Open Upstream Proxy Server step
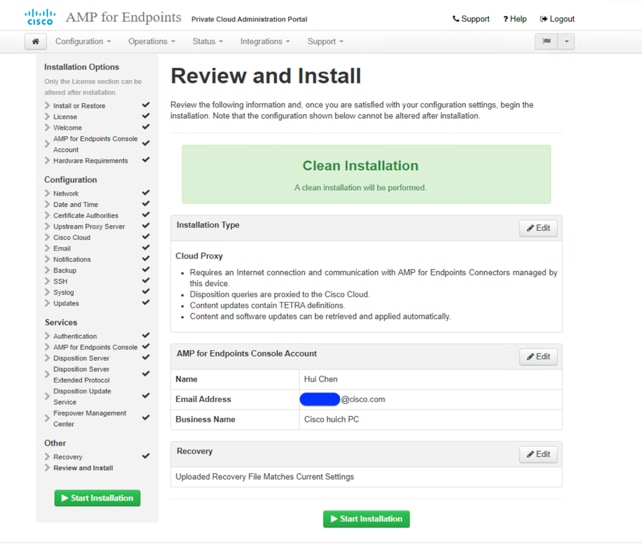The width and height of the screenshot is (642, 544). click(89, 226)
